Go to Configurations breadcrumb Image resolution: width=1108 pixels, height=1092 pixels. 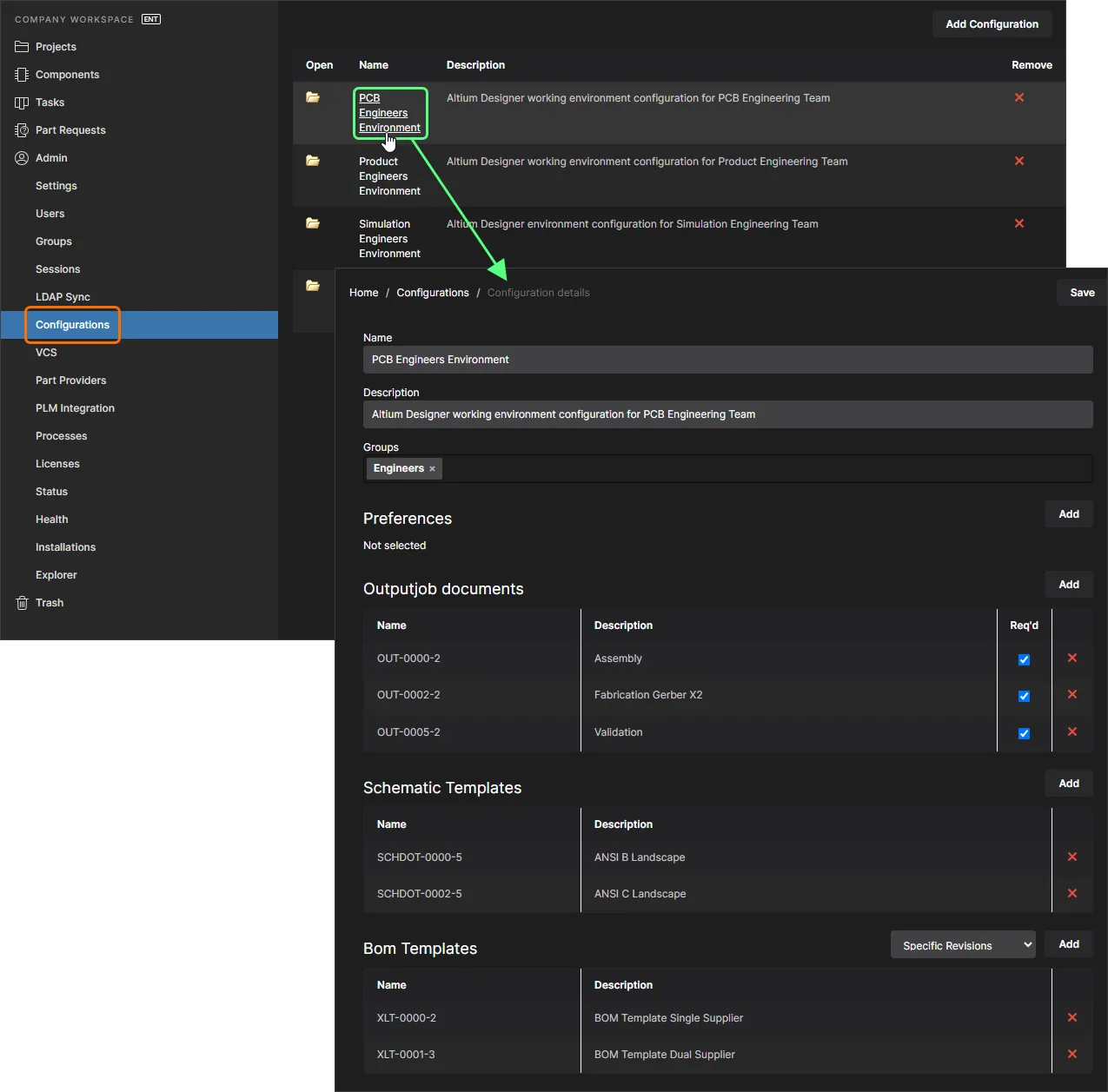(x=433, y=293)
